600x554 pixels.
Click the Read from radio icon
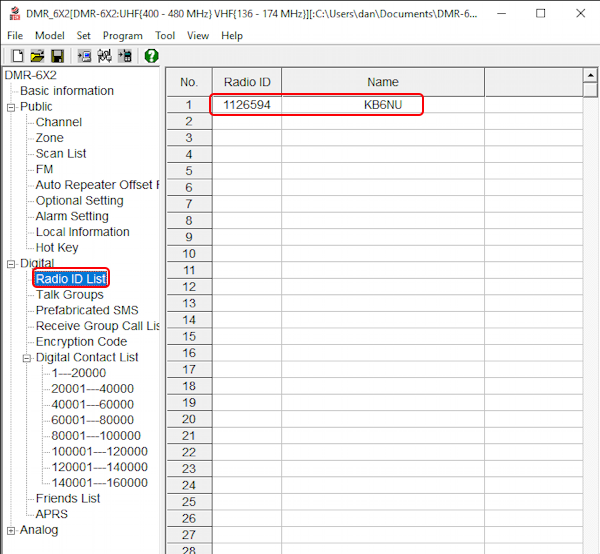84,56
